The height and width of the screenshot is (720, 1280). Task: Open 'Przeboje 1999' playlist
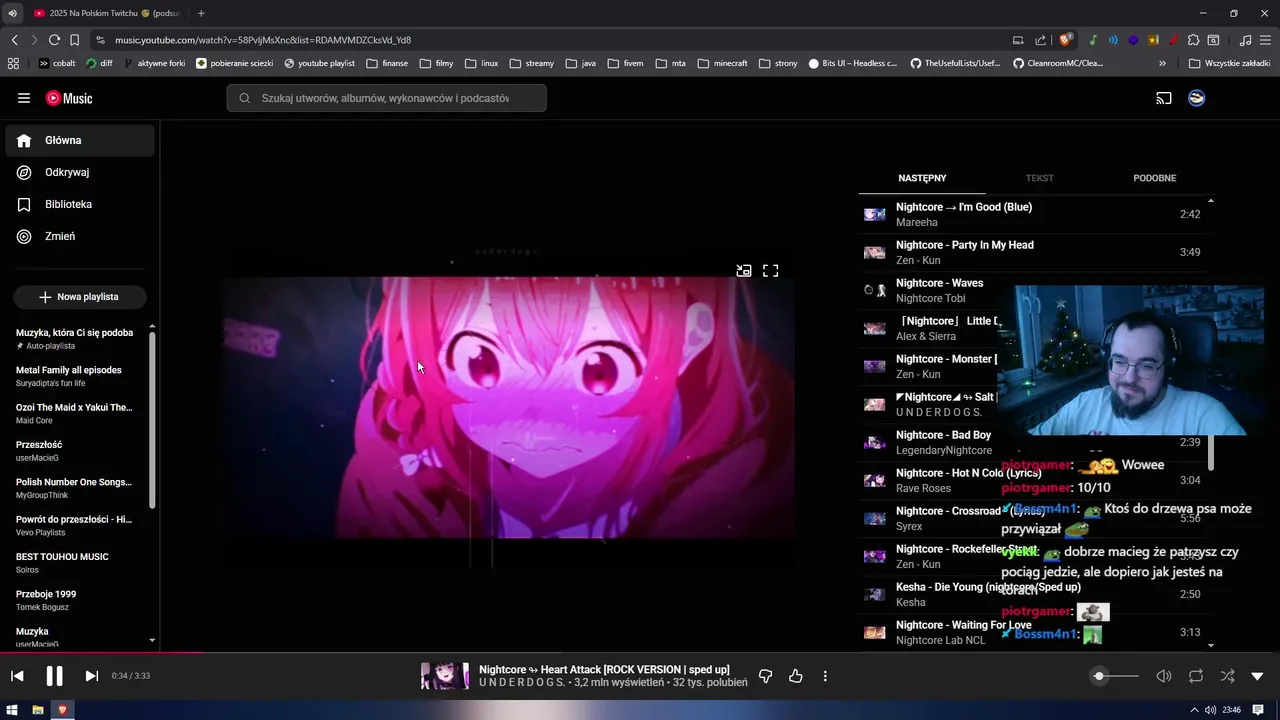pyautogui.click(x=76, y=600)
